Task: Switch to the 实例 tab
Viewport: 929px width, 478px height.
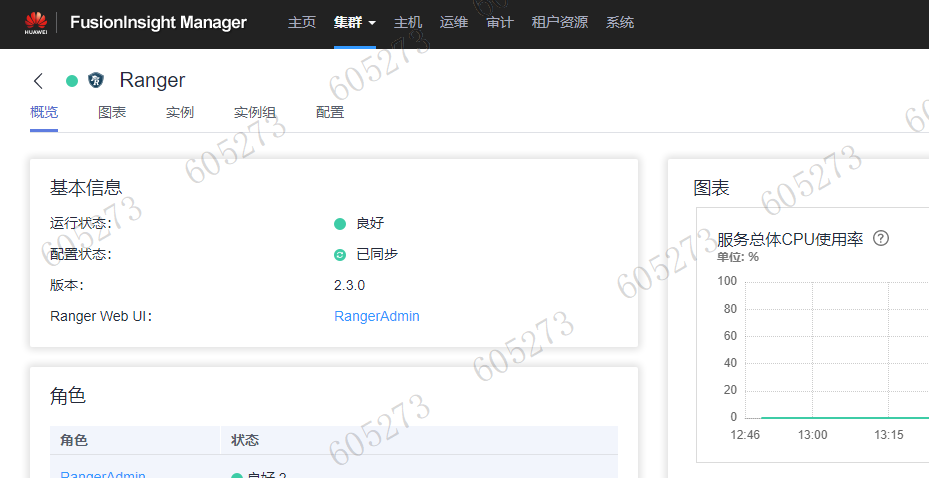Action: (x=180, y=112)
